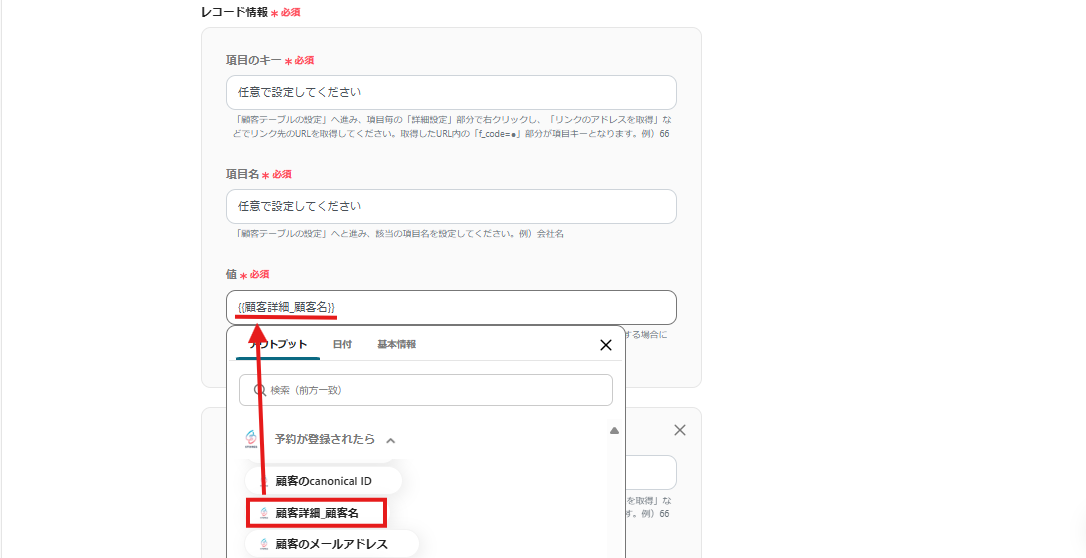Close the output picker popup with X

coord(605,345)
